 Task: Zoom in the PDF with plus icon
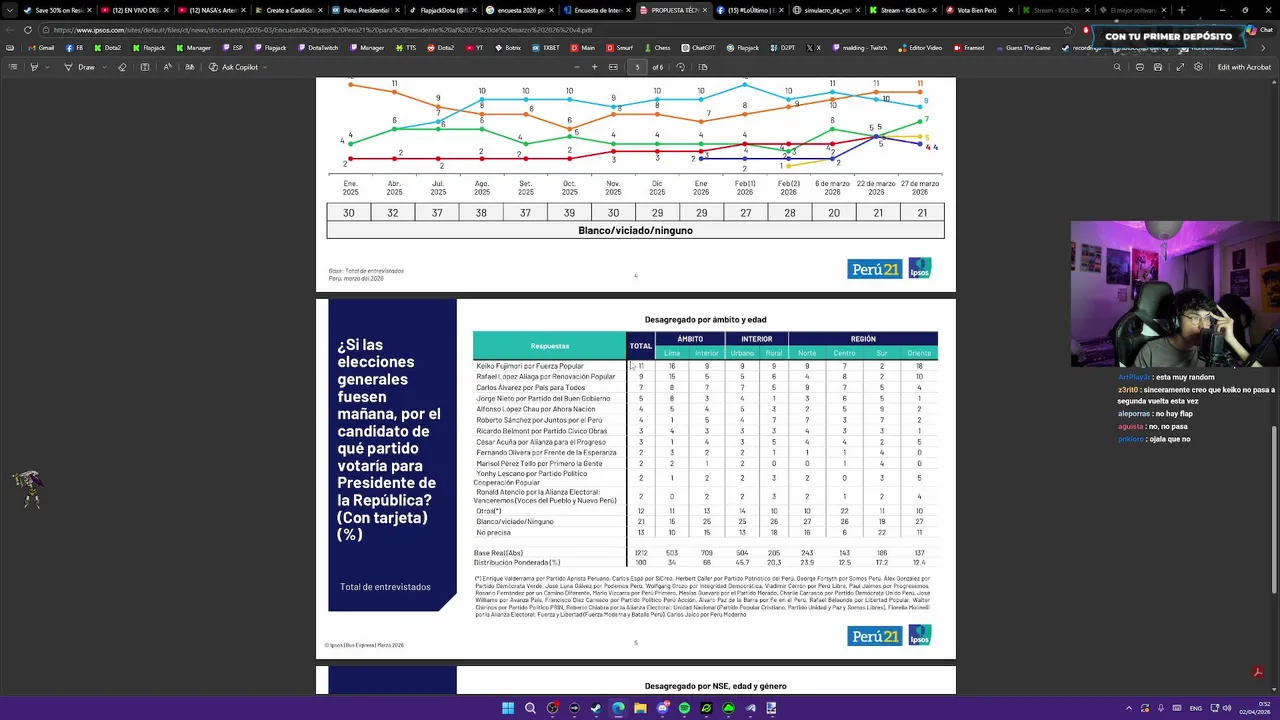[x=594, y=67]
